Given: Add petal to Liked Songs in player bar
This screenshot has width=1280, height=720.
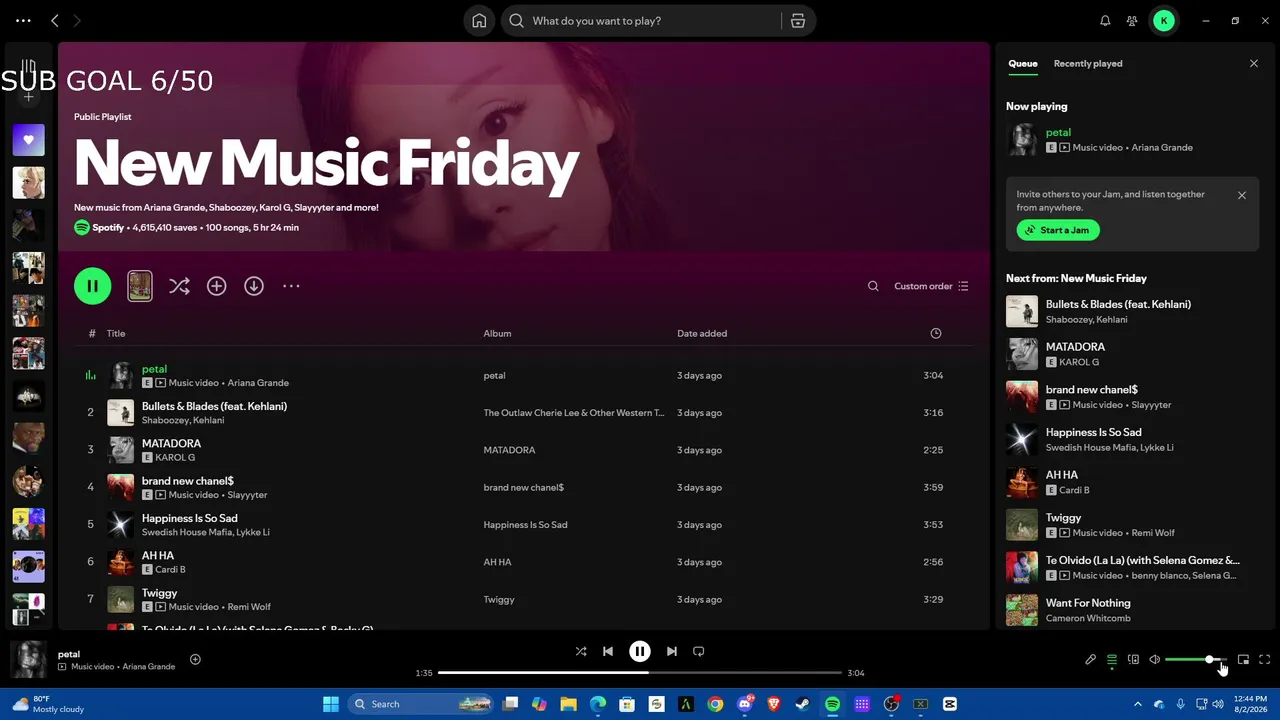Looking at the screenshot, I should pos(195,659).
